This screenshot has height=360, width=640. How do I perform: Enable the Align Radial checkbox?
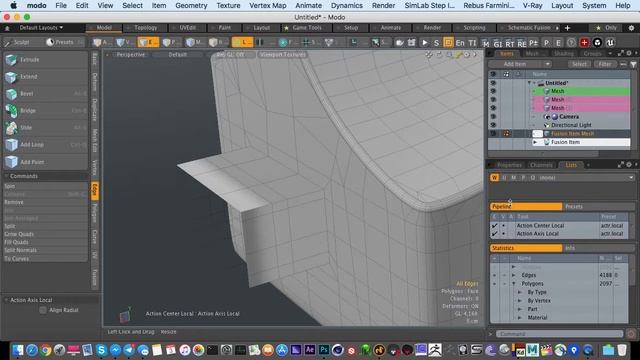pos(43,310)
